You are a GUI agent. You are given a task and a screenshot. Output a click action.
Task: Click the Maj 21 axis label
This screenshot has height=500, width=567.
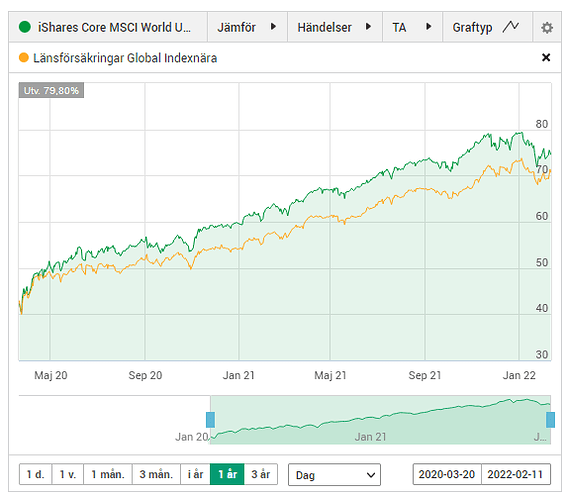pos(330,375)
